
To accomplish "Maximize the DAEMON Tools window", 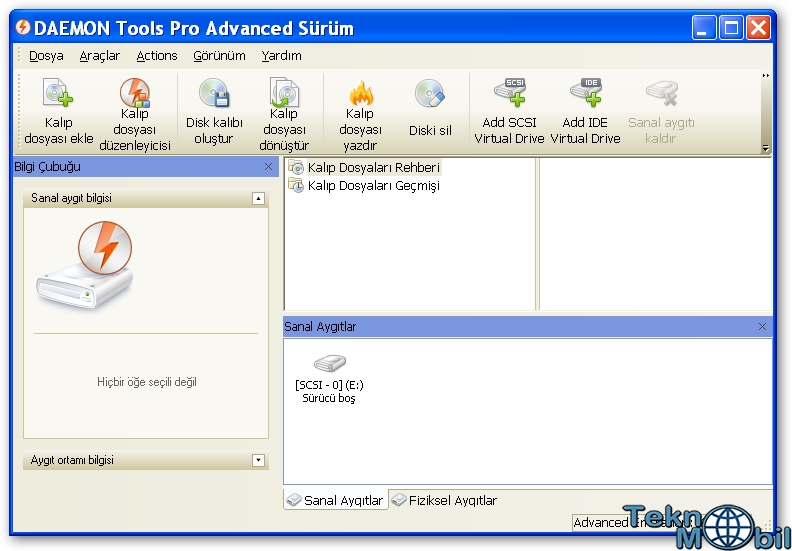I will click(x=731, y=27).
